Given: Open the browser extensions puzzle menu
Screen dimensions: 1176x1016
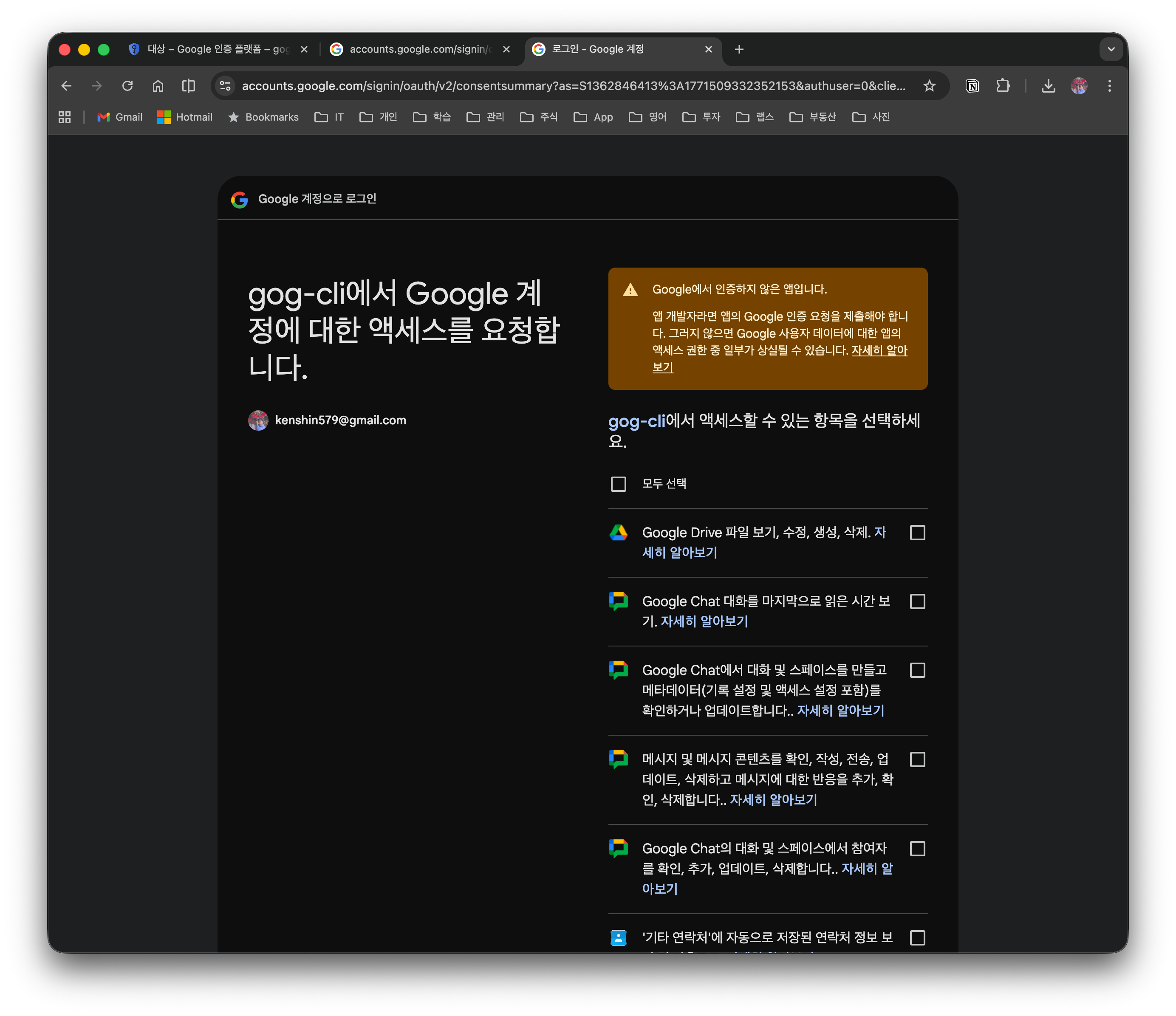Looking at the screenshot, I should point(1003,86).
